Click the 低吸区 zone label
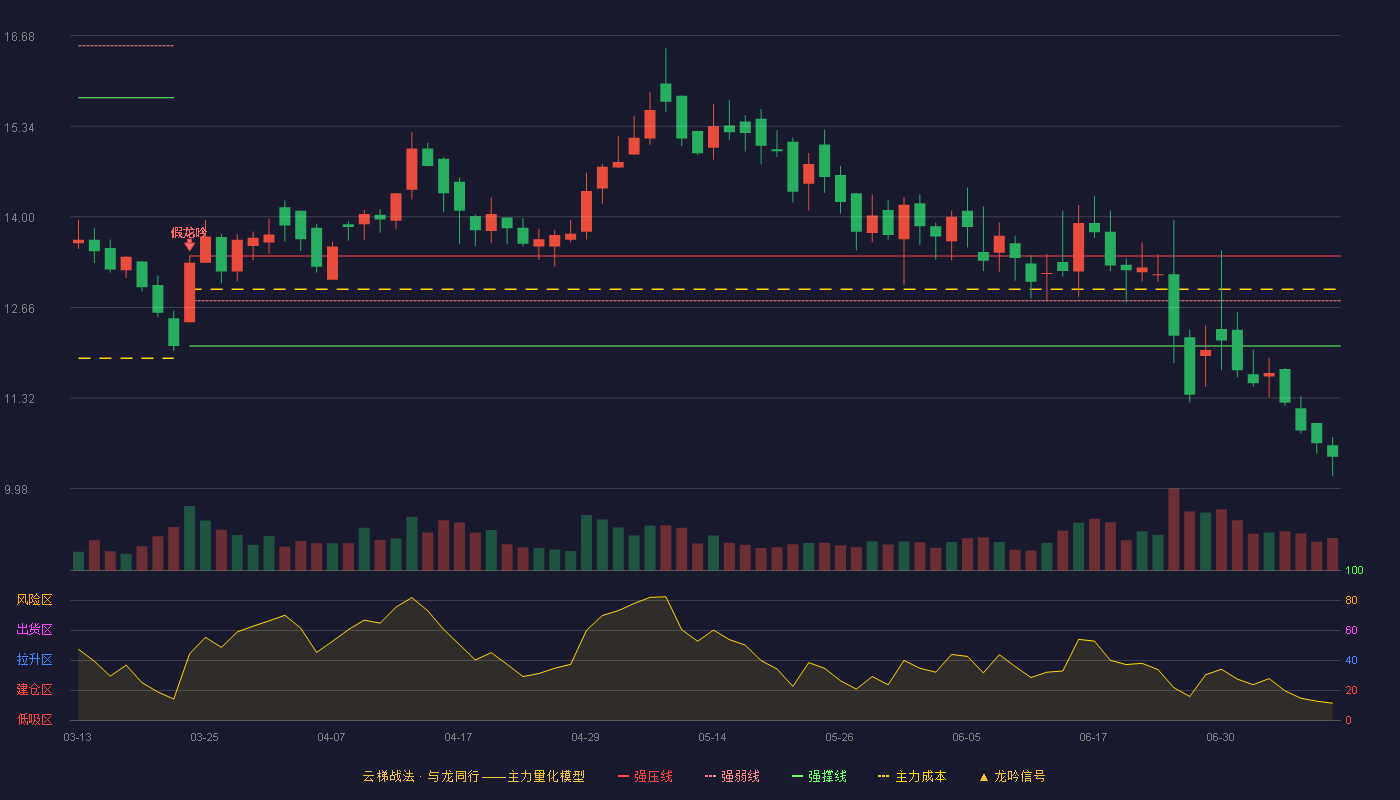This screenshot has height=800, width=1400. point(34,719)
